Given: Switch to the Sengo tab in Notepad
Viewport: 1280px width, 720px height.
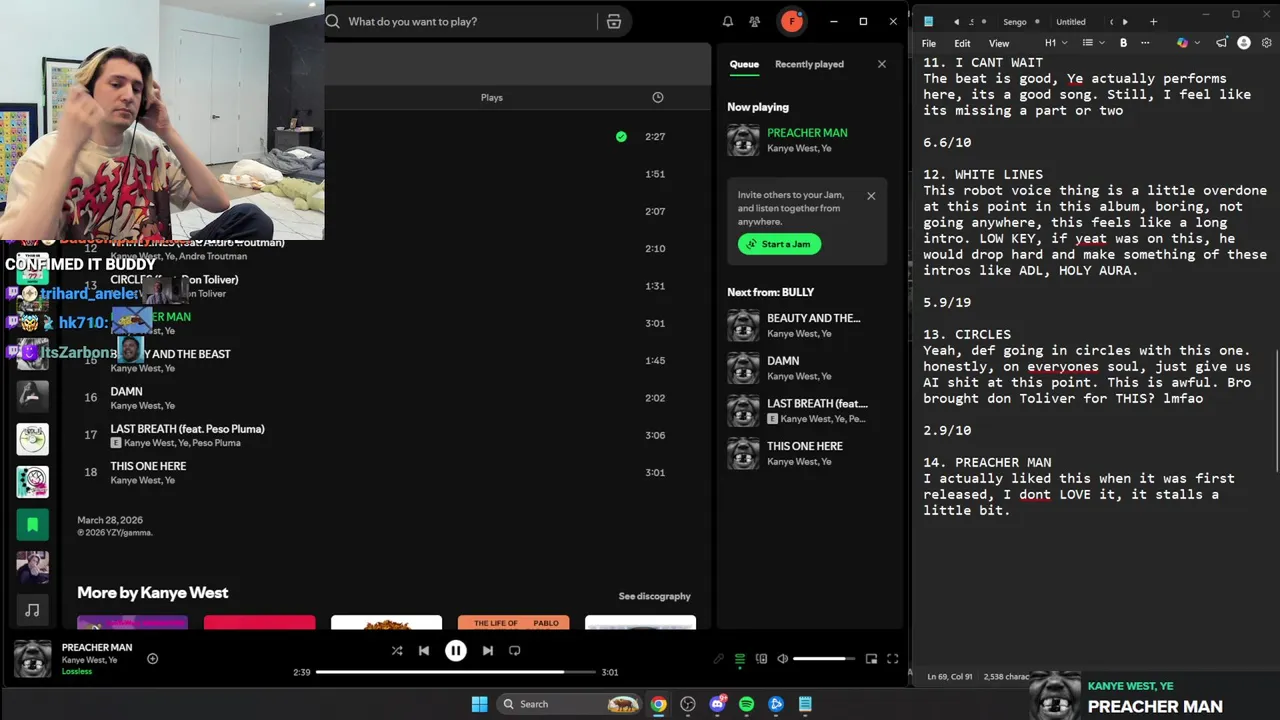Looking at the screenshot, I should click(x=1015, y=22).
